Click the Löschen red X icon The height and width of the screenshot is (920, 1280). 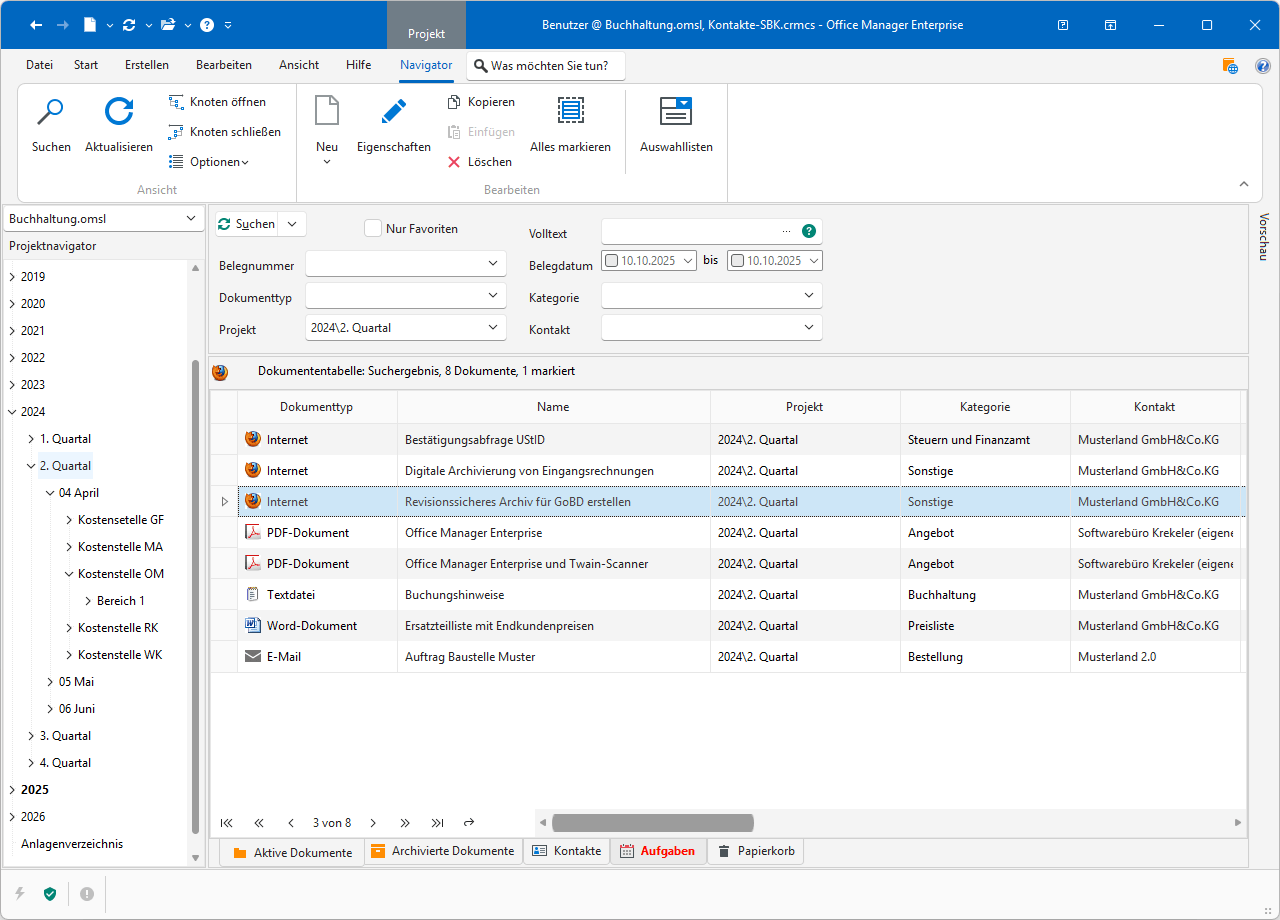(x=454, y=162)
